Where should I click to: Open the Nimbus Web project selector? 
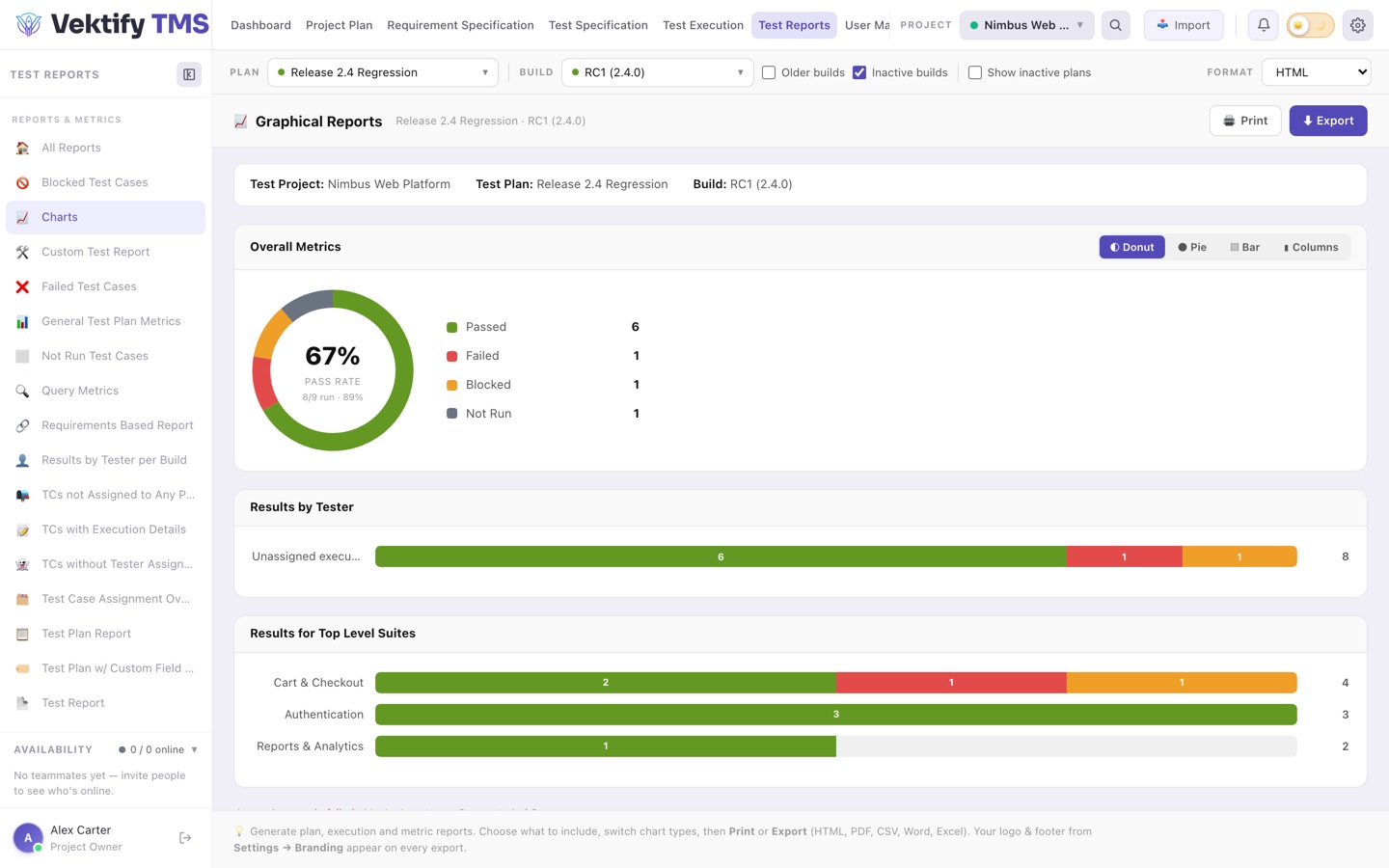[1027, 25]
